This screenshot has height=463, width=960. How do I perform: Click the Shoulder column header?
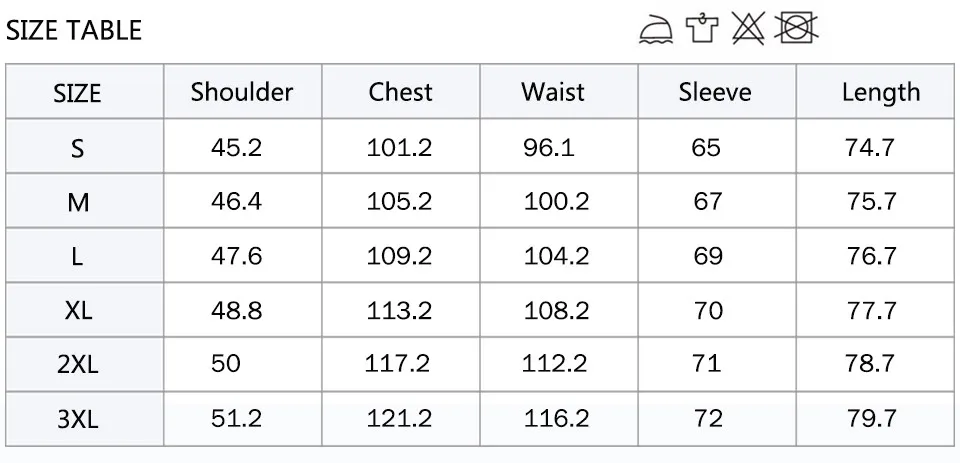pyautogui.click(x=242, y=92)
